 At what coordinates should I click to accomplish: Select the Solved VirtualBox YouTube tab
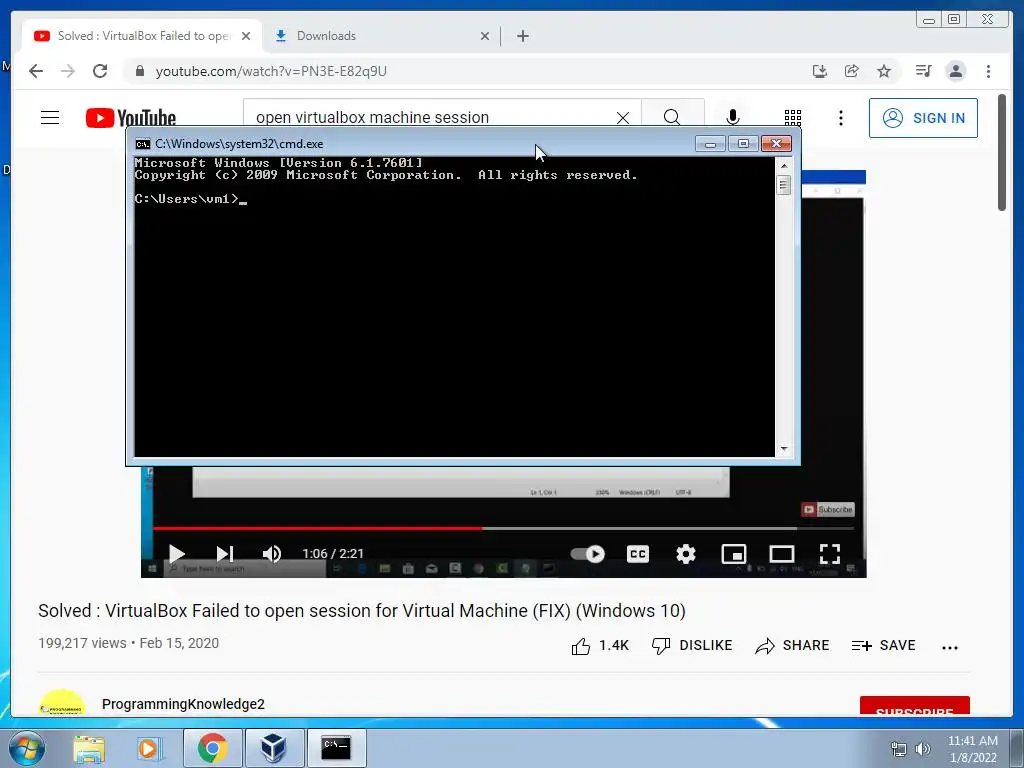(x=142, y=36)
